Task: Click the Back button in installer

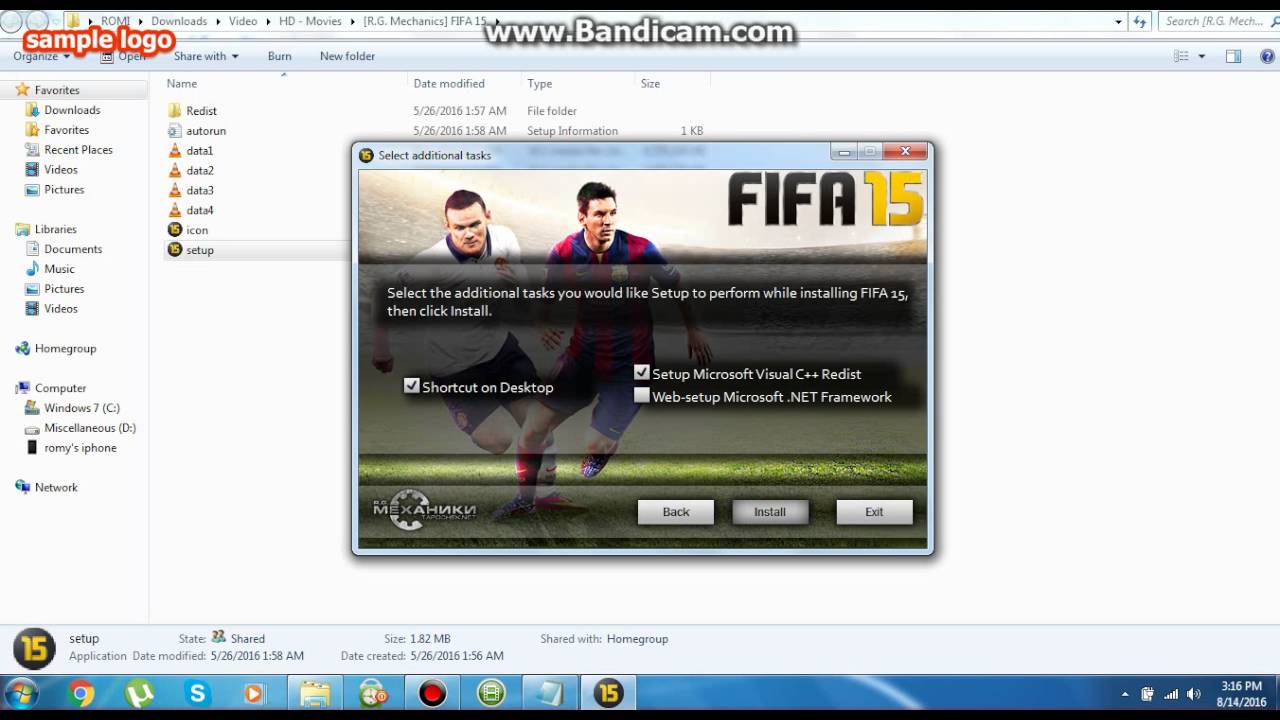Action: (676, 512)
